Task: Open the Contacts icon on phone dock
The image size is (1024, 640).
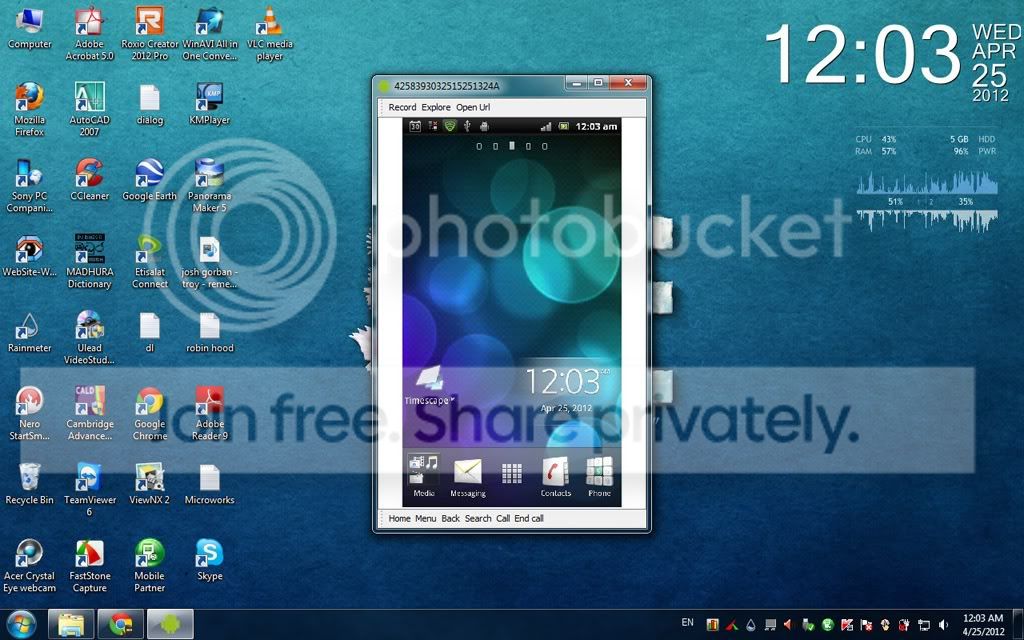Action: [x=556, y=477]
